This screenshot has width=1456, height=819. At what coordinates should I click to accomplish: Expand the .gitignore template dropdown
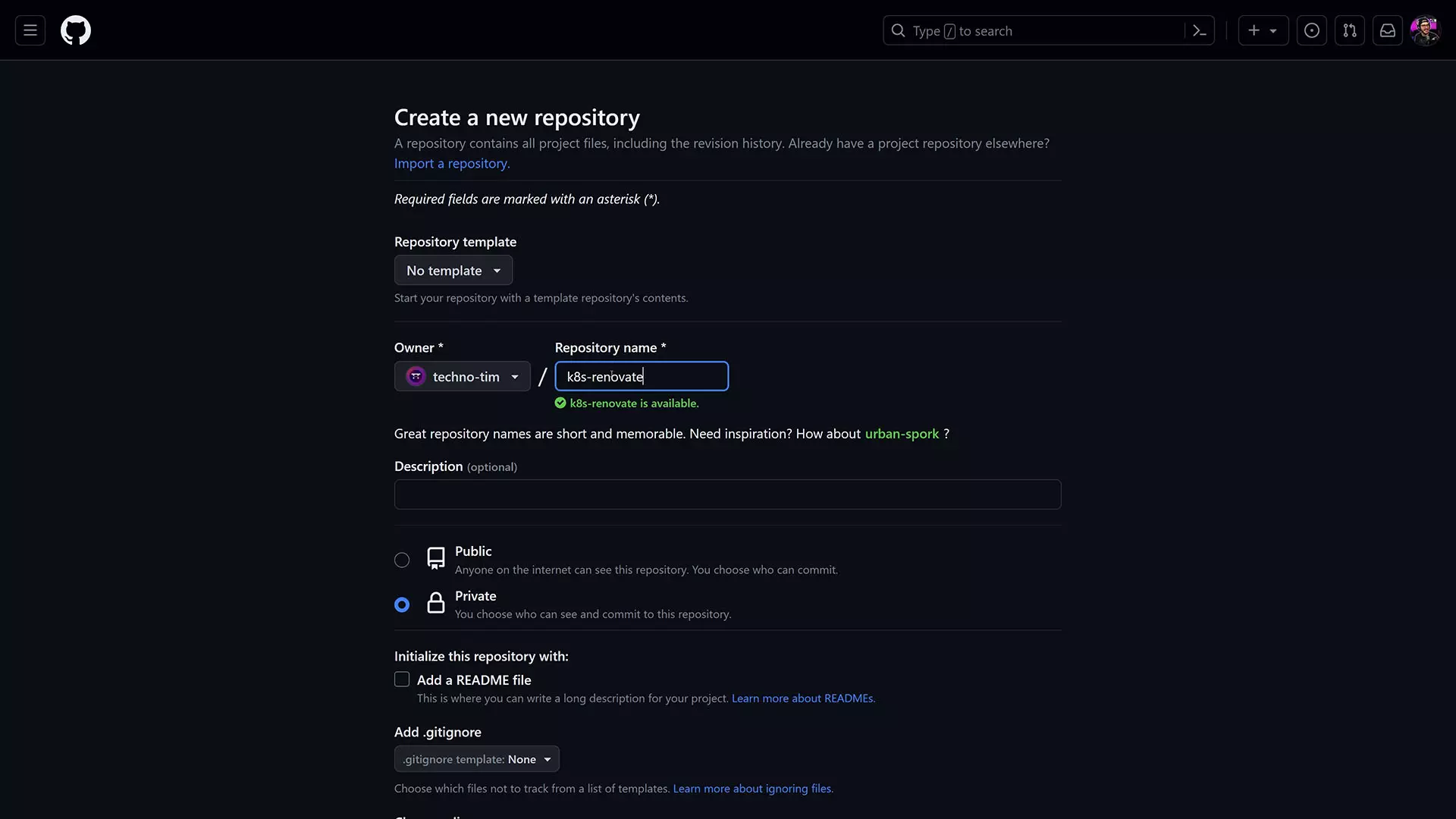click(476, 759)
